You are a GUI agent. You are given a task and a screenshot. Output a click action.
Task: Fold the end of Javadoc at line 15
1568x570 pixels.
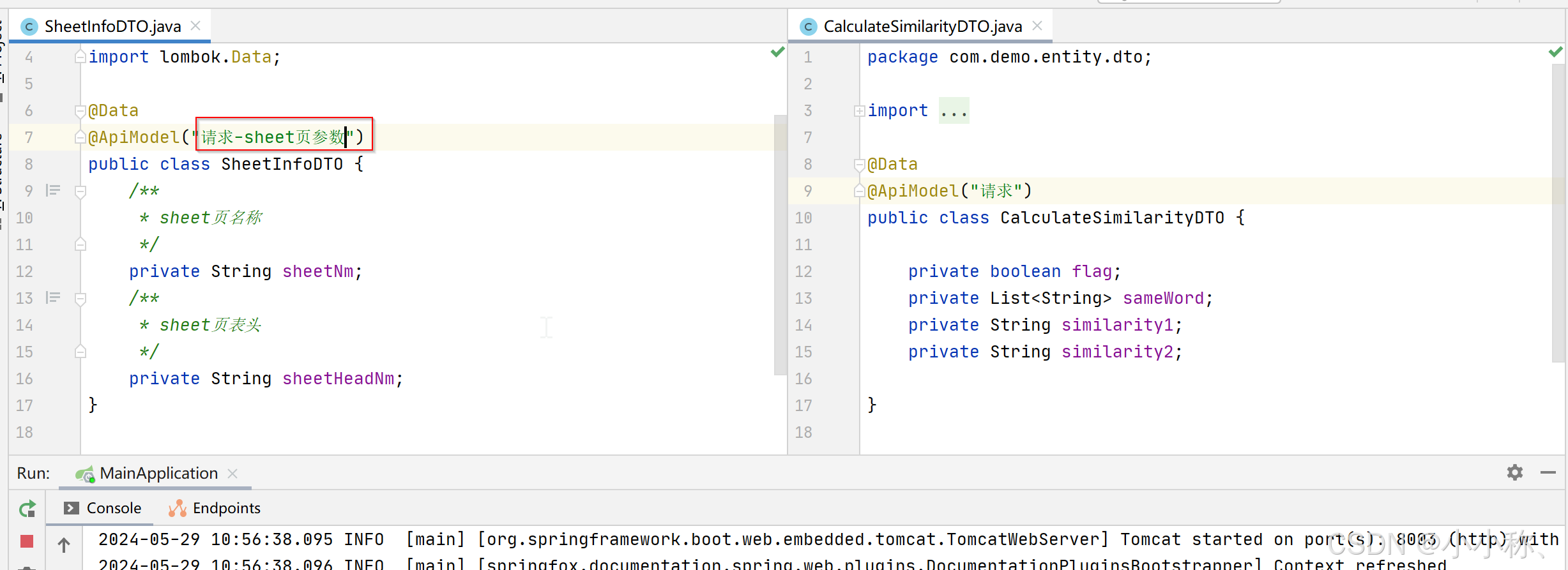[x=80, y=352]
